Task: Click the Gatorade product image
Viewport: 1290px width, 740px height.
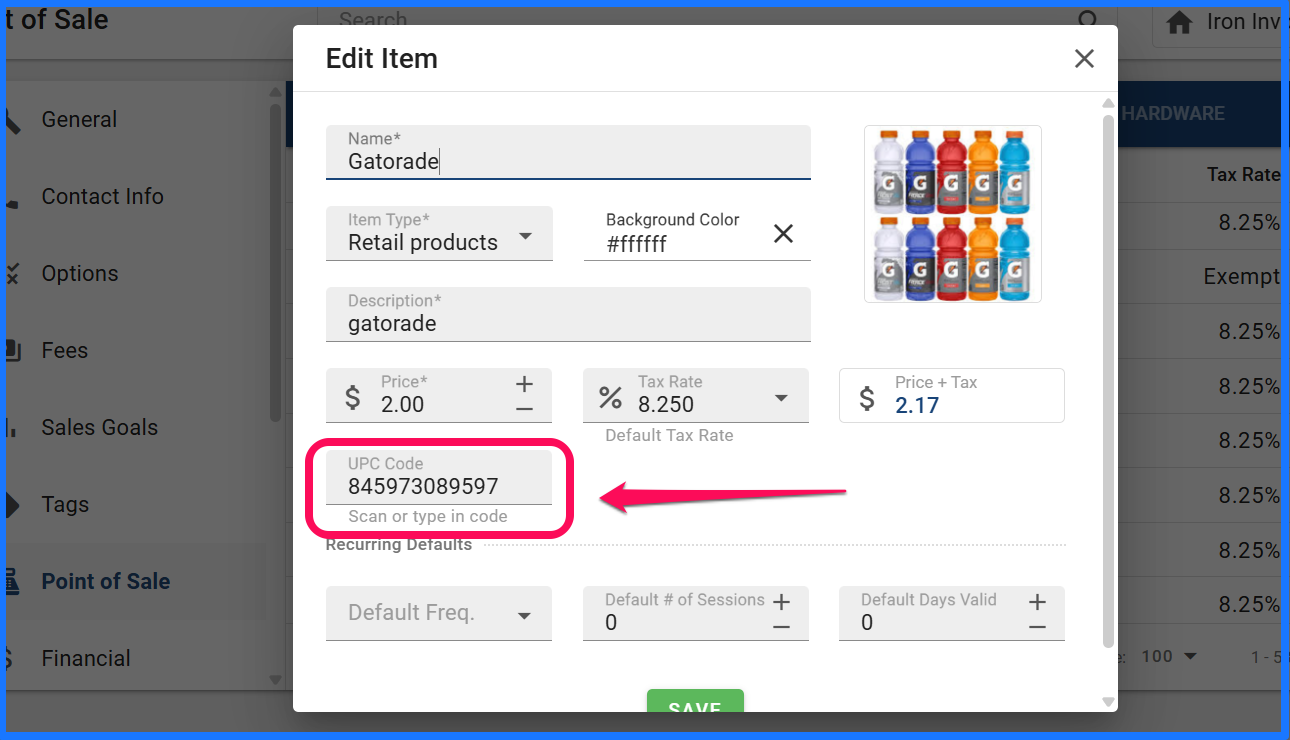Action: [x=953, y=214]
